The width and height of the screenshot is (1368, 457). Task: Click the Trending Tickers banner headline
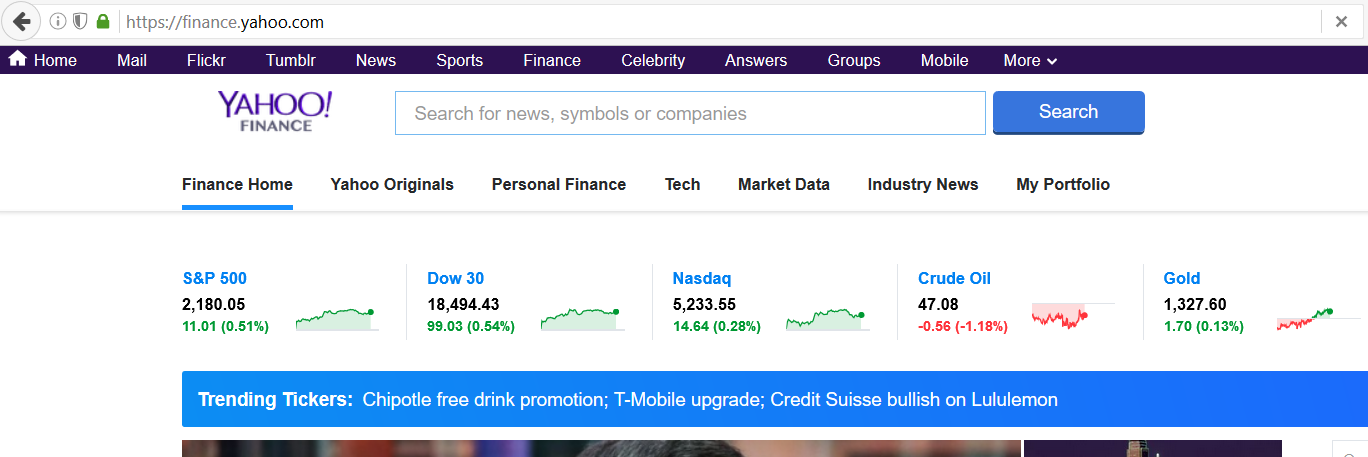(709, 400)
